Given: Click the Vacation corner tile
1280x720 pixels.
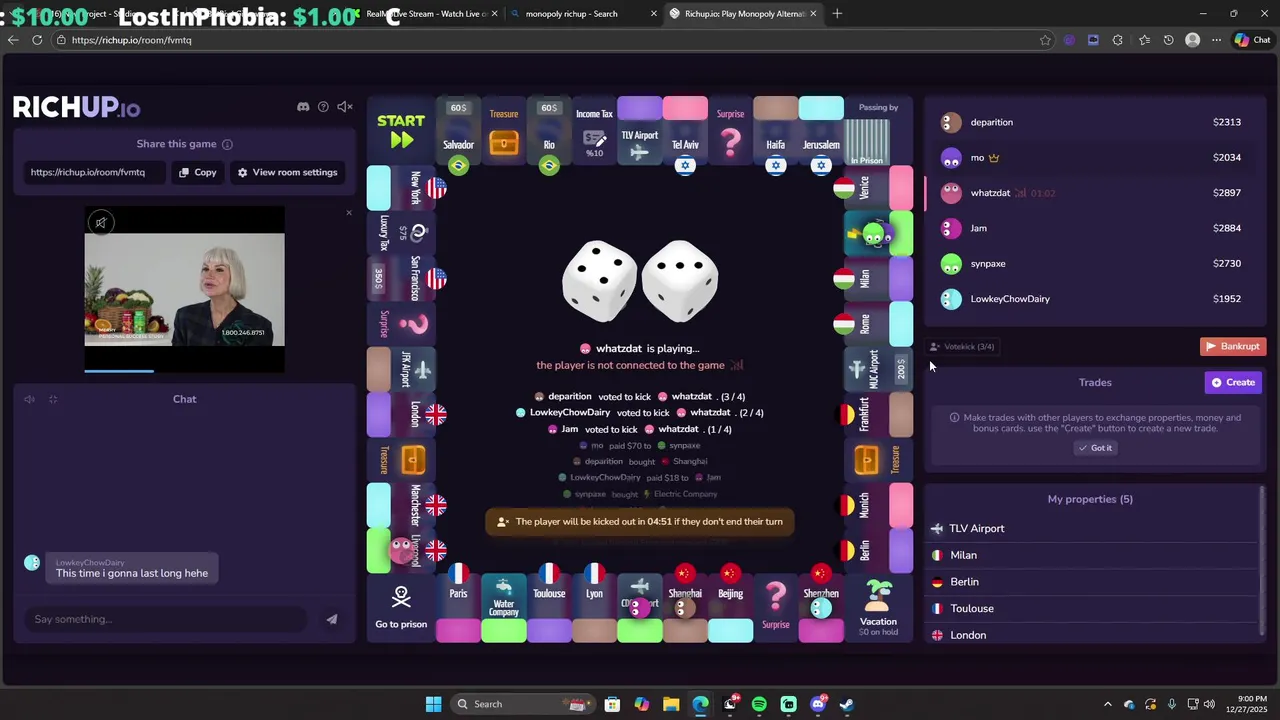Looking at the screenshot, I should 879,608.
